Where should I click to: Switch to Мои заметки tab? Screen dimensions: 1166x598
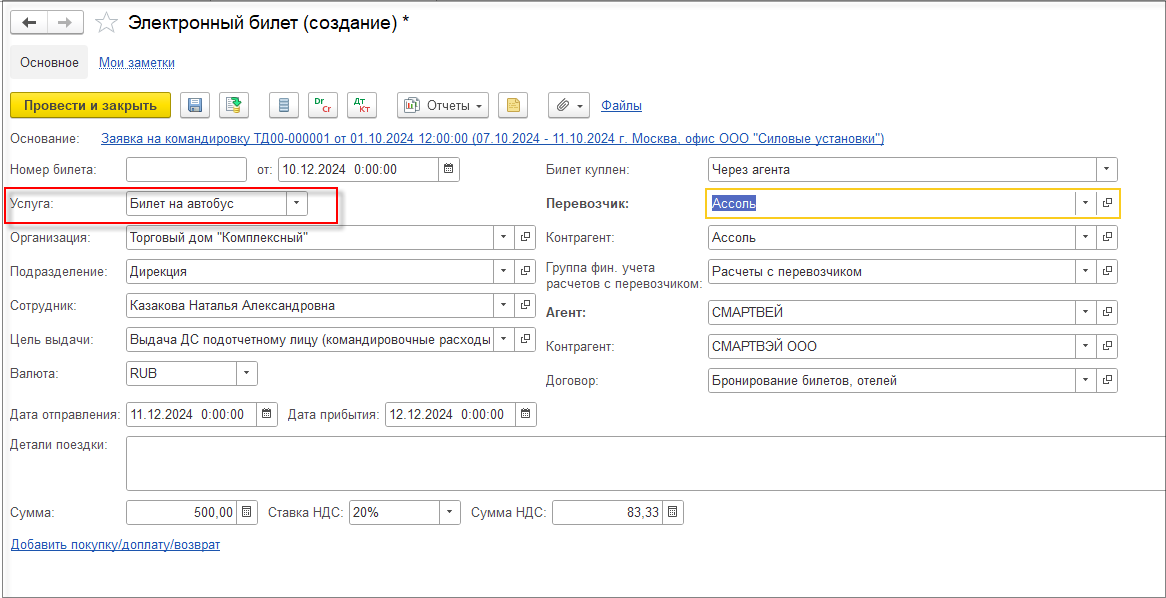pos(137,62)
